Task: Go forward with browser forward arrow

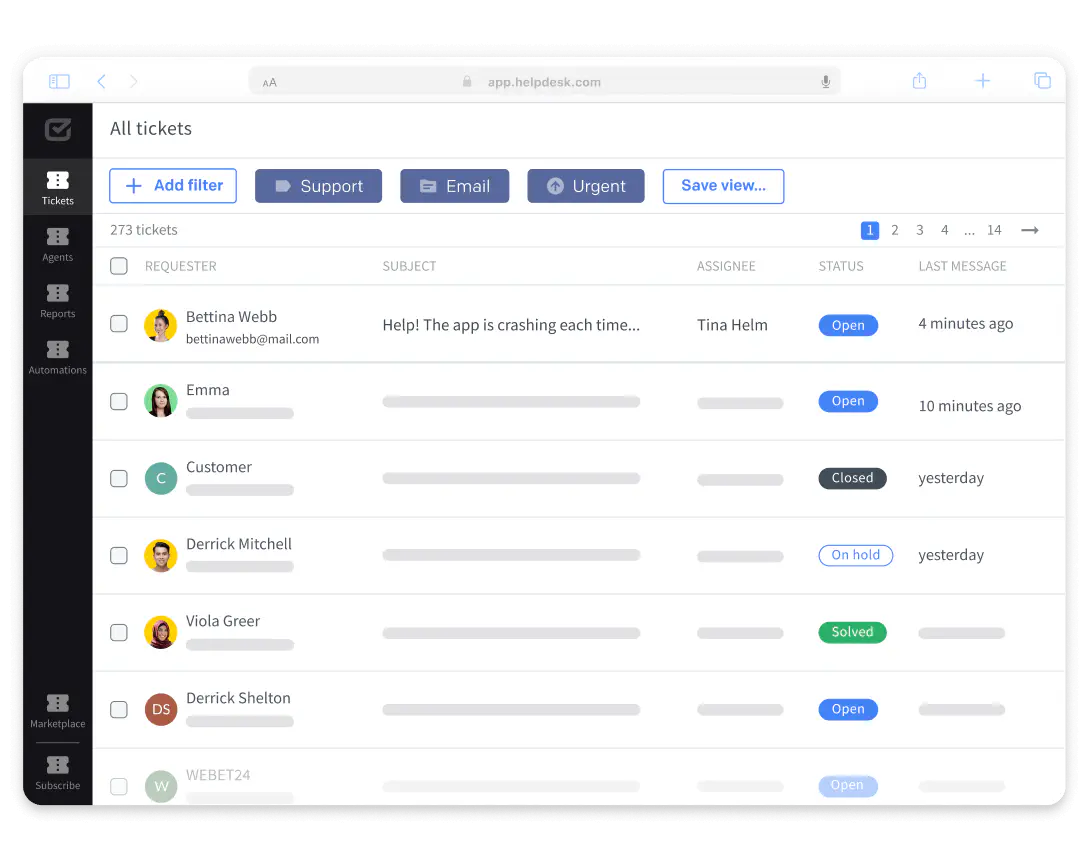Action: pyautogui.click(x=134, y=82)
